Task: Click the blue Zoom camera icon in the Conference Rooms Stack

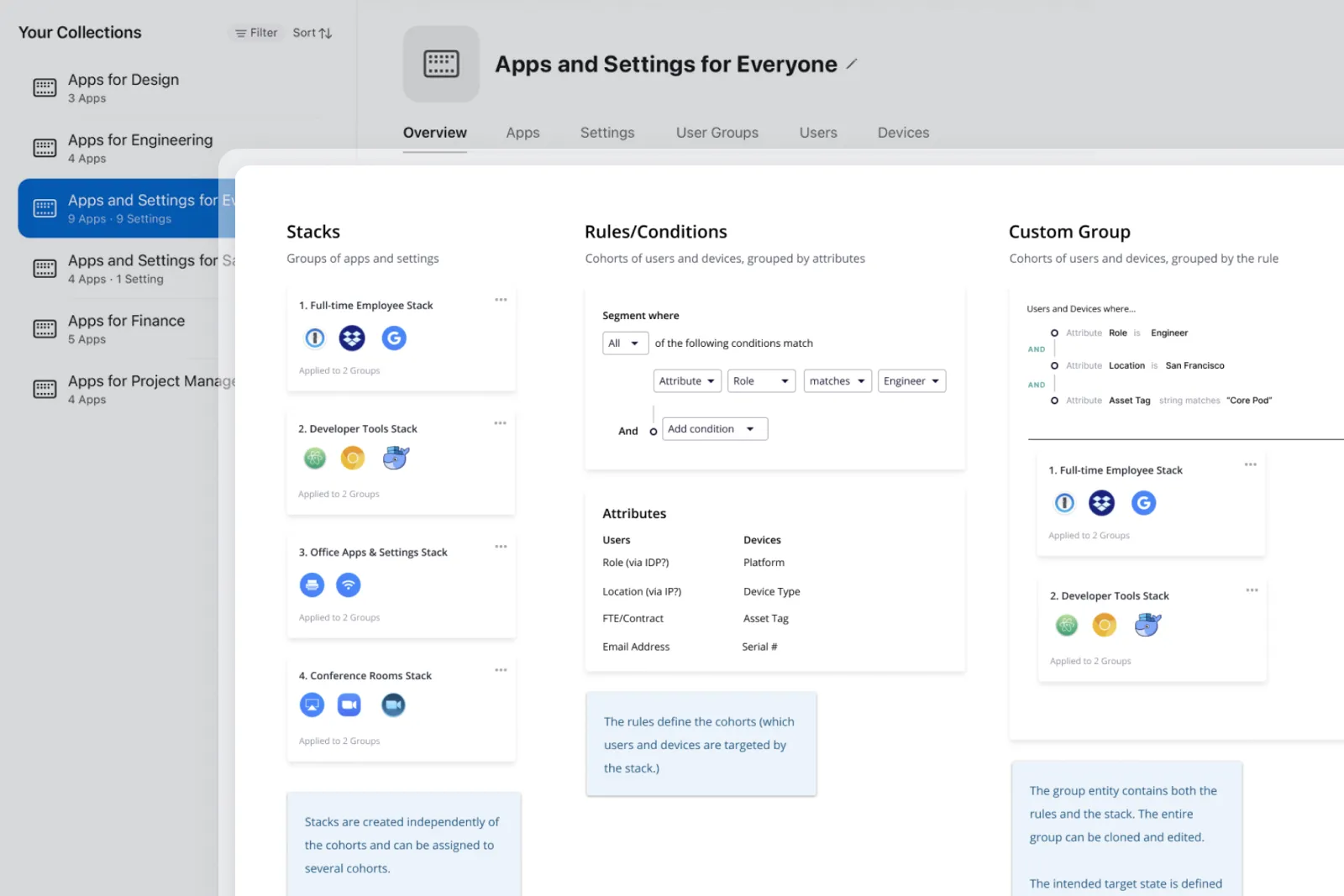Action: coord(349,705)
